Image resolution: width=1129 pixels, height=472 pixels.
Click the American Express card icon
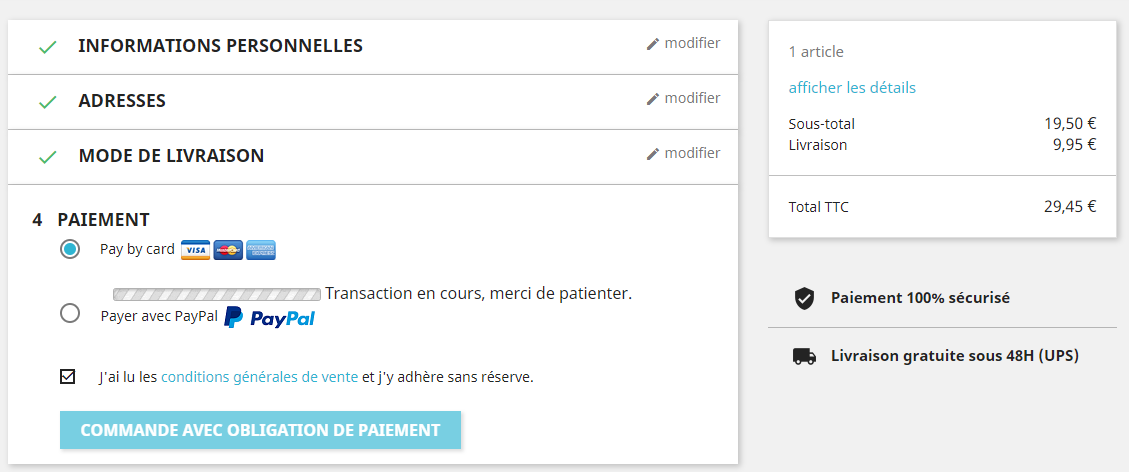coord(261,250)
